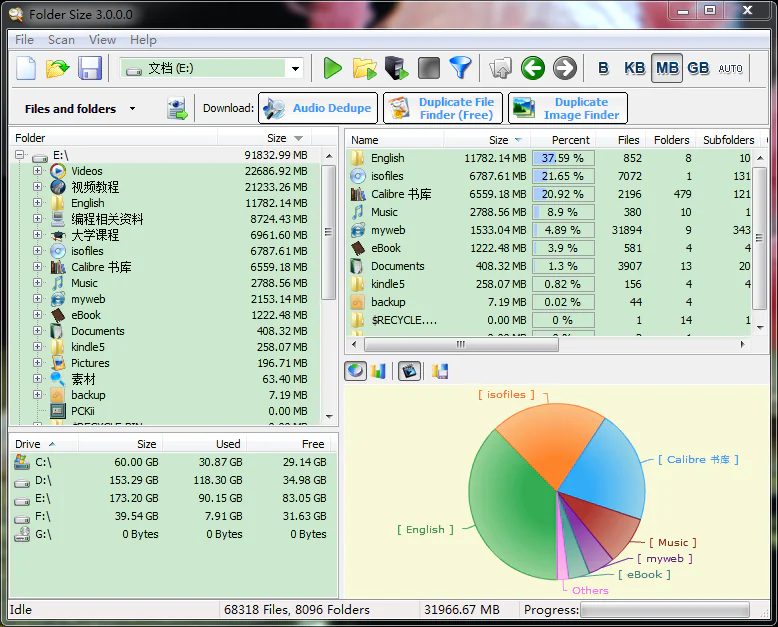This screenshot has width=778, height=627.
Task: Click the Duplicate Image Finder button
Action: tap(568, 108)
